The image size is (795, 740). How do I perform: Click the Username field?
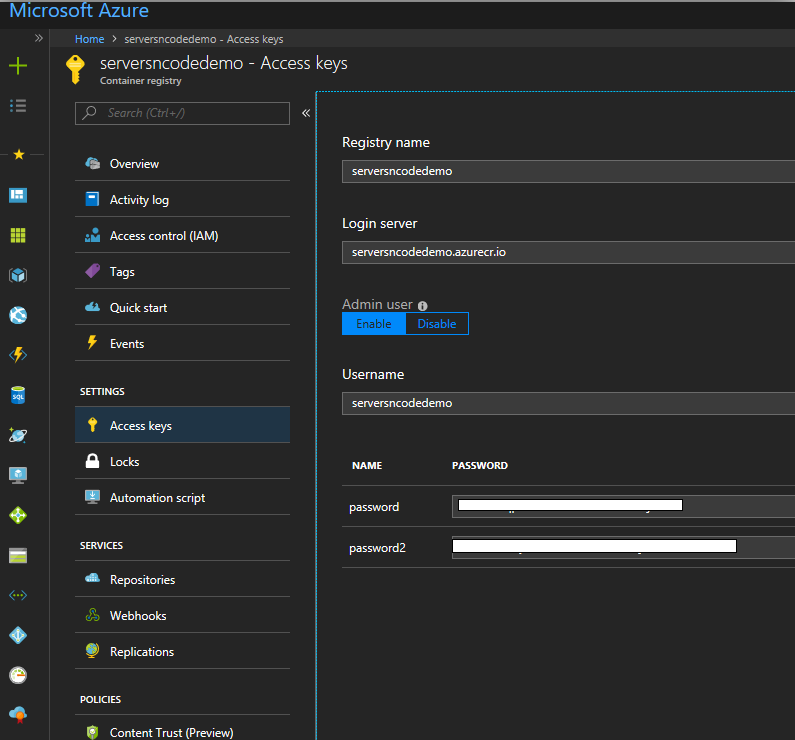pos(568,403)
